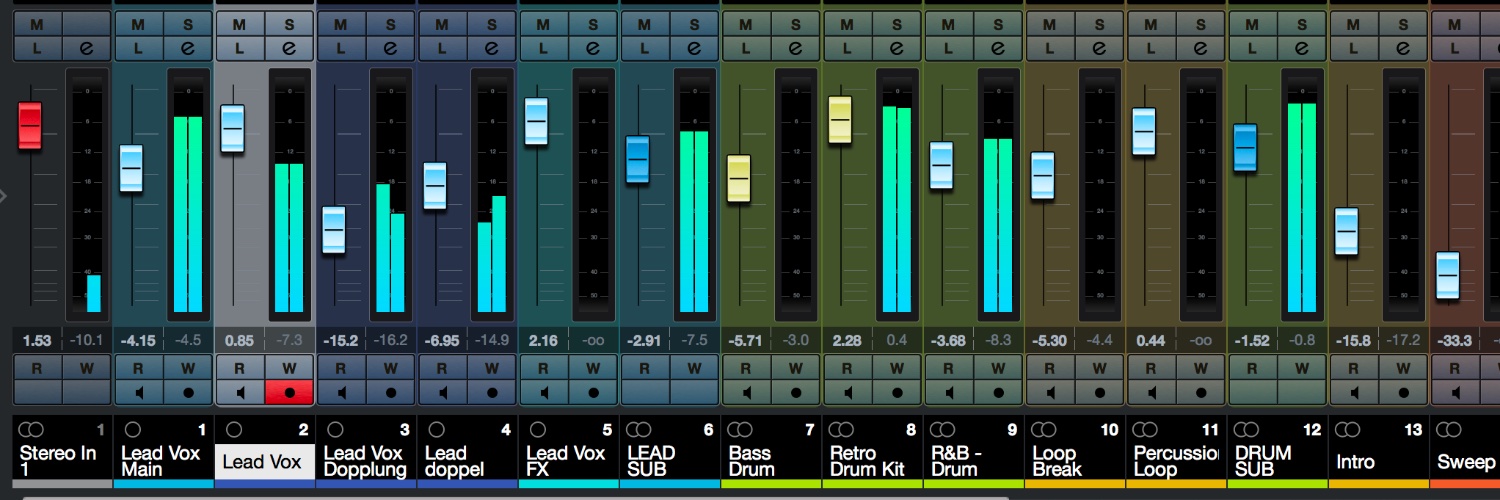This screenshot has width=1500, height=500.
Task: Toggle Listen (L) on Lead doppel
Action: point(442,47)
